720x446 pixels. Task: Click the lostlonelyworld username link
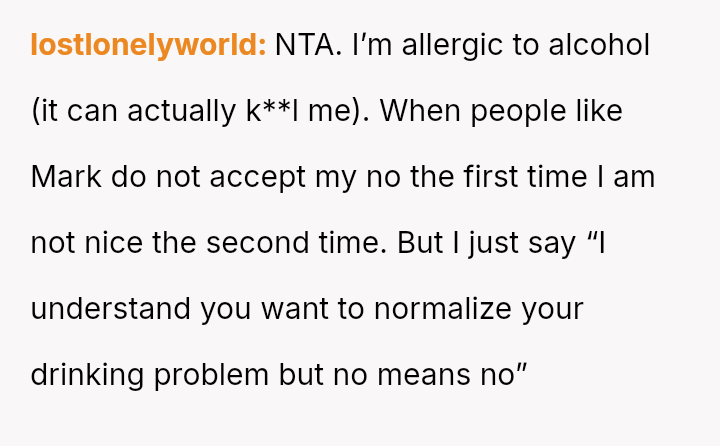pos(148,45)
